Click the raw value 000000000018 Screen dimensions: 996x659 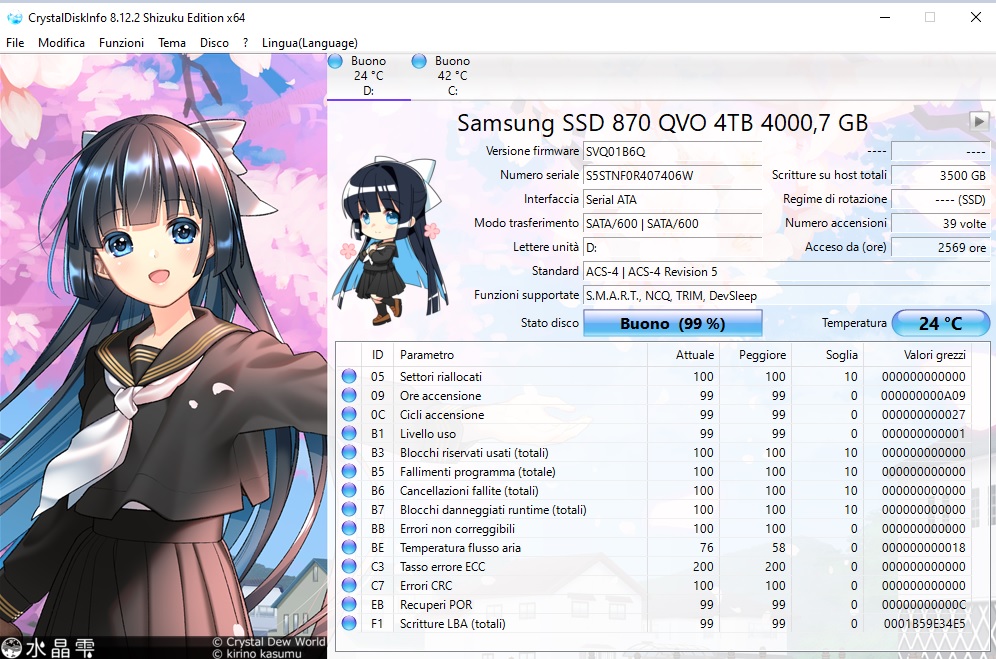click(924, 547)
